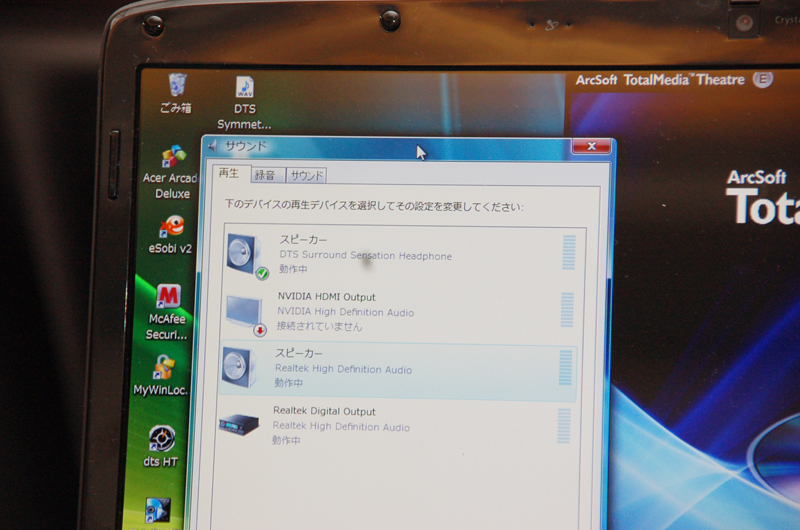
Task: Click the NVIDIA HDMI Output device name
Action: tap(327, 296)
